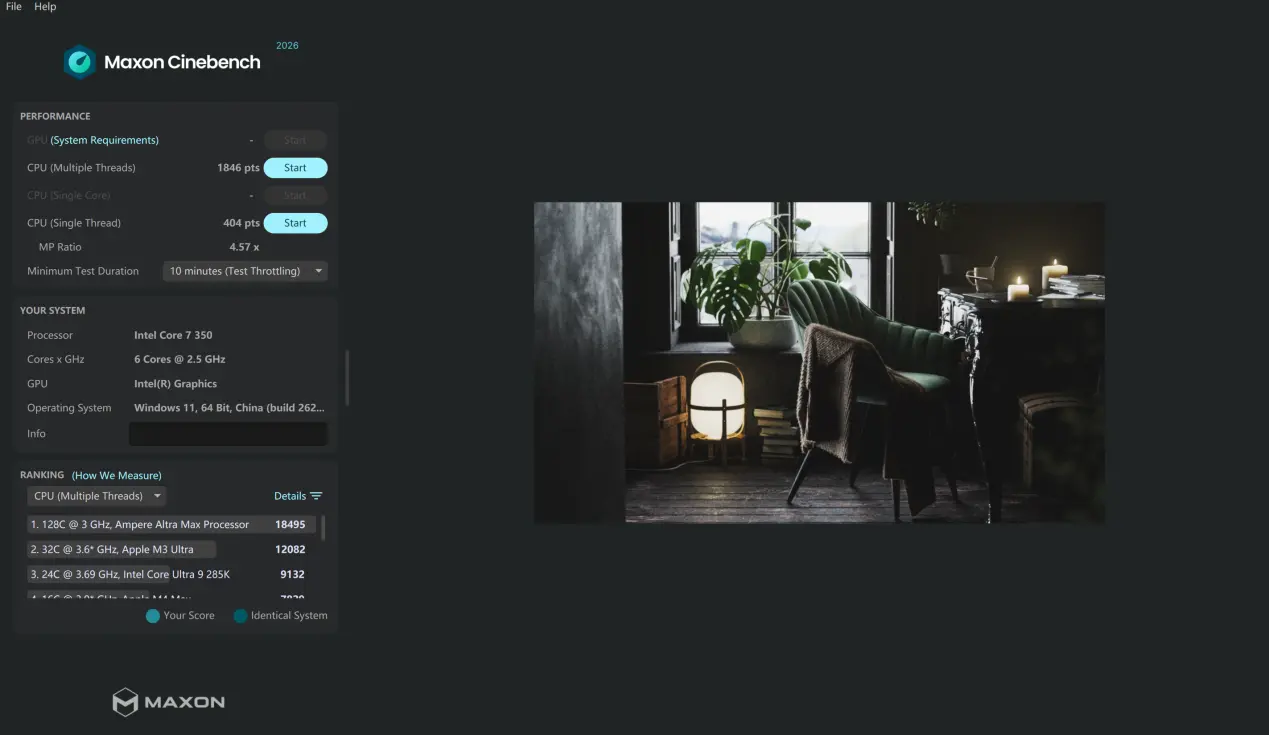1269x735 pixels.
Task: Click the 404 pts single-thread score
Action: (x=241, y=223)
